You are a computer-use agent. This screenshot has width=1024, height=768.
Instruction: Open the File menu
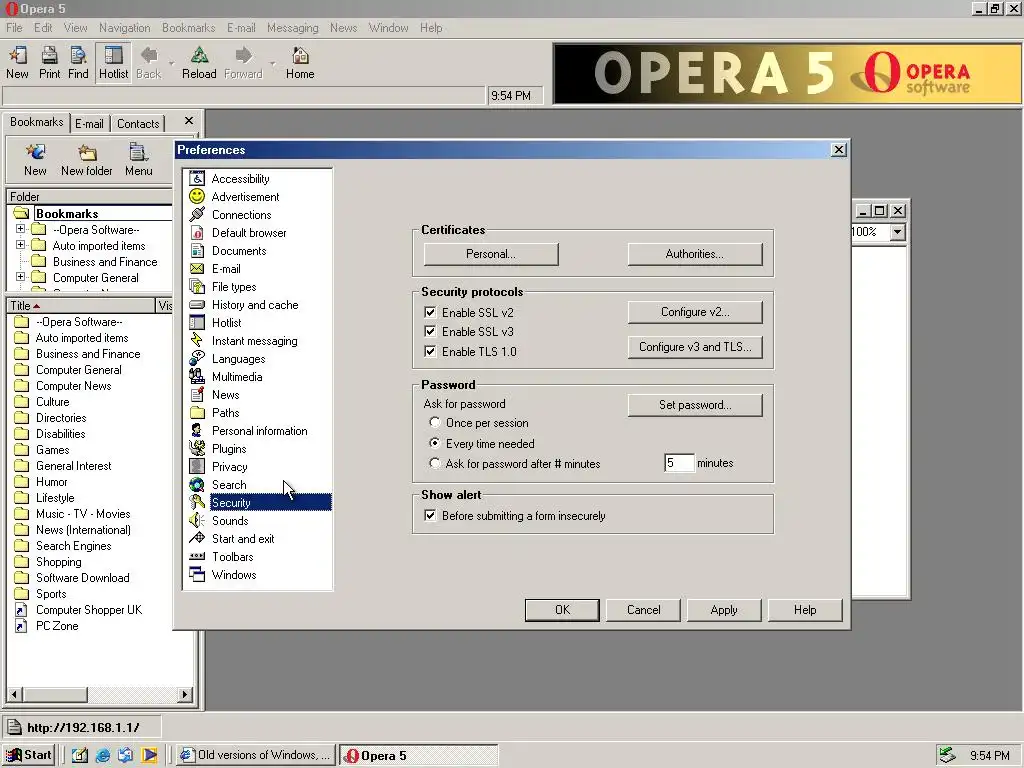click(14, 27)
